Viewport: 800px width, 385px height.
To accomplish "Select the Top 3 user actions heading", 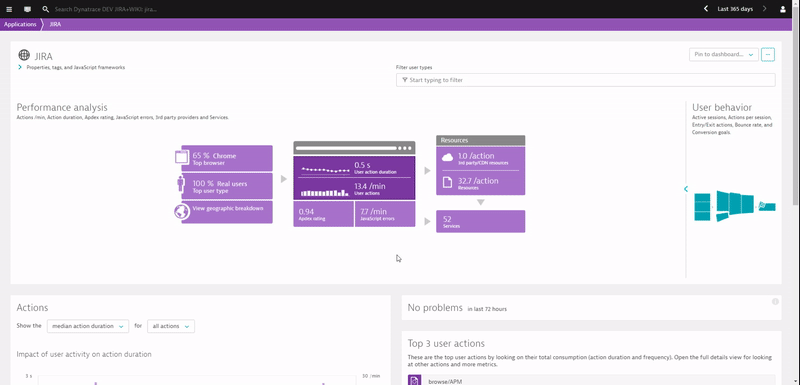I will coord(446,344).
